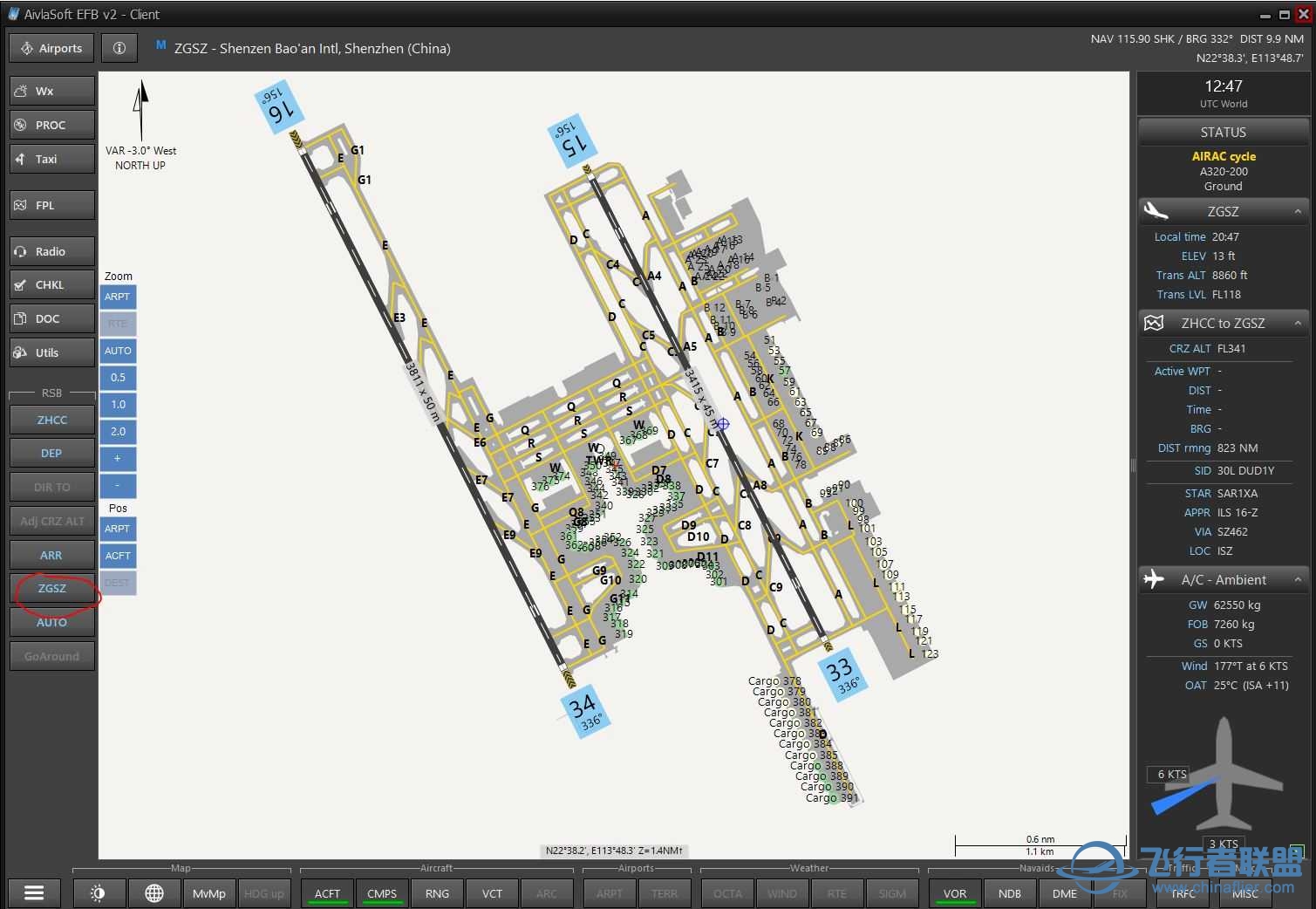The width and height of the screenshot is (1316, 909).
Task: Open the DOC documents panel
Action: (51, 318)
